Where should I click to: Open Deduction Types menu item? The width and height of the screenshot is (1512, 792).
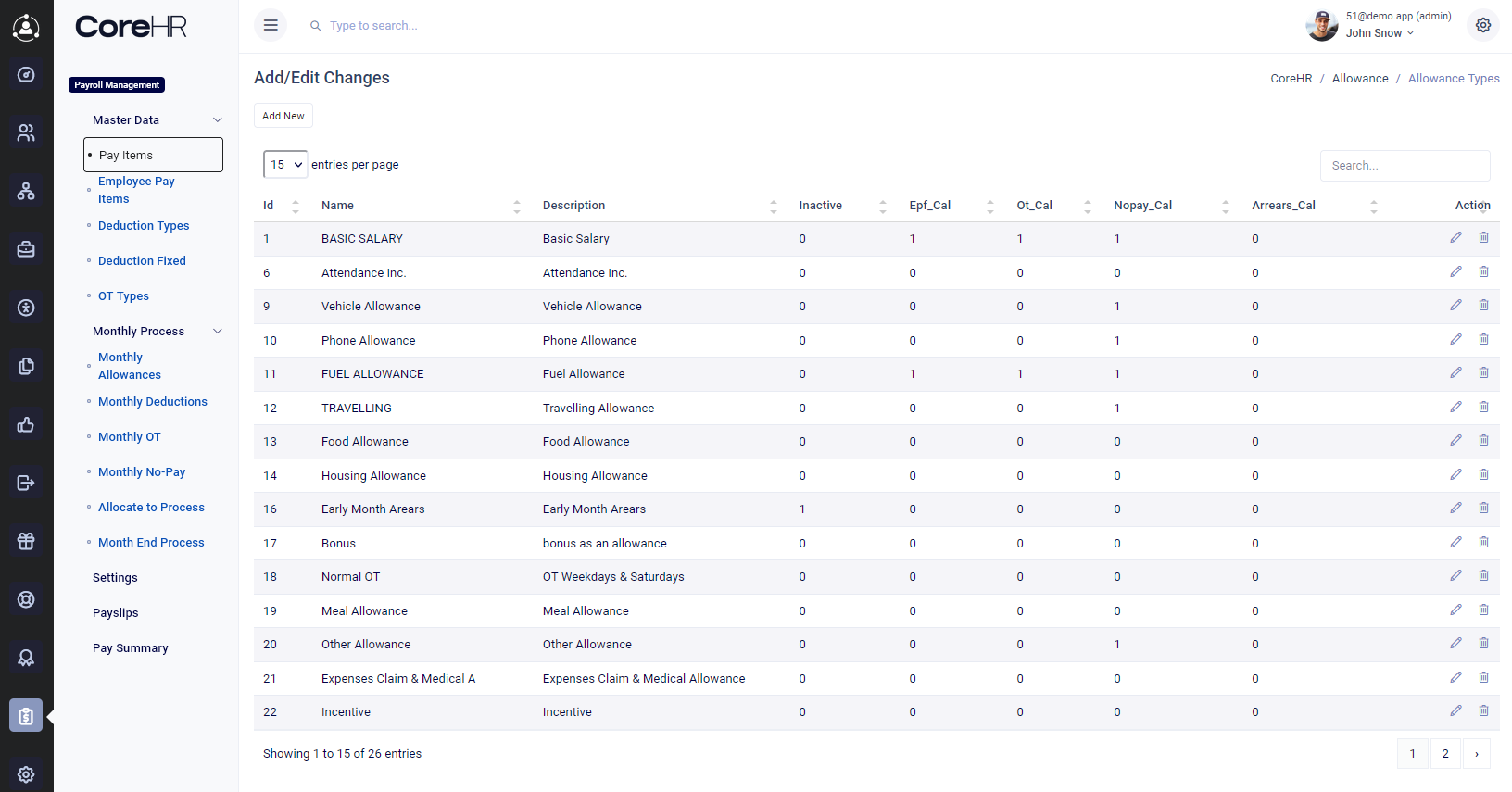tap(144, 226)
